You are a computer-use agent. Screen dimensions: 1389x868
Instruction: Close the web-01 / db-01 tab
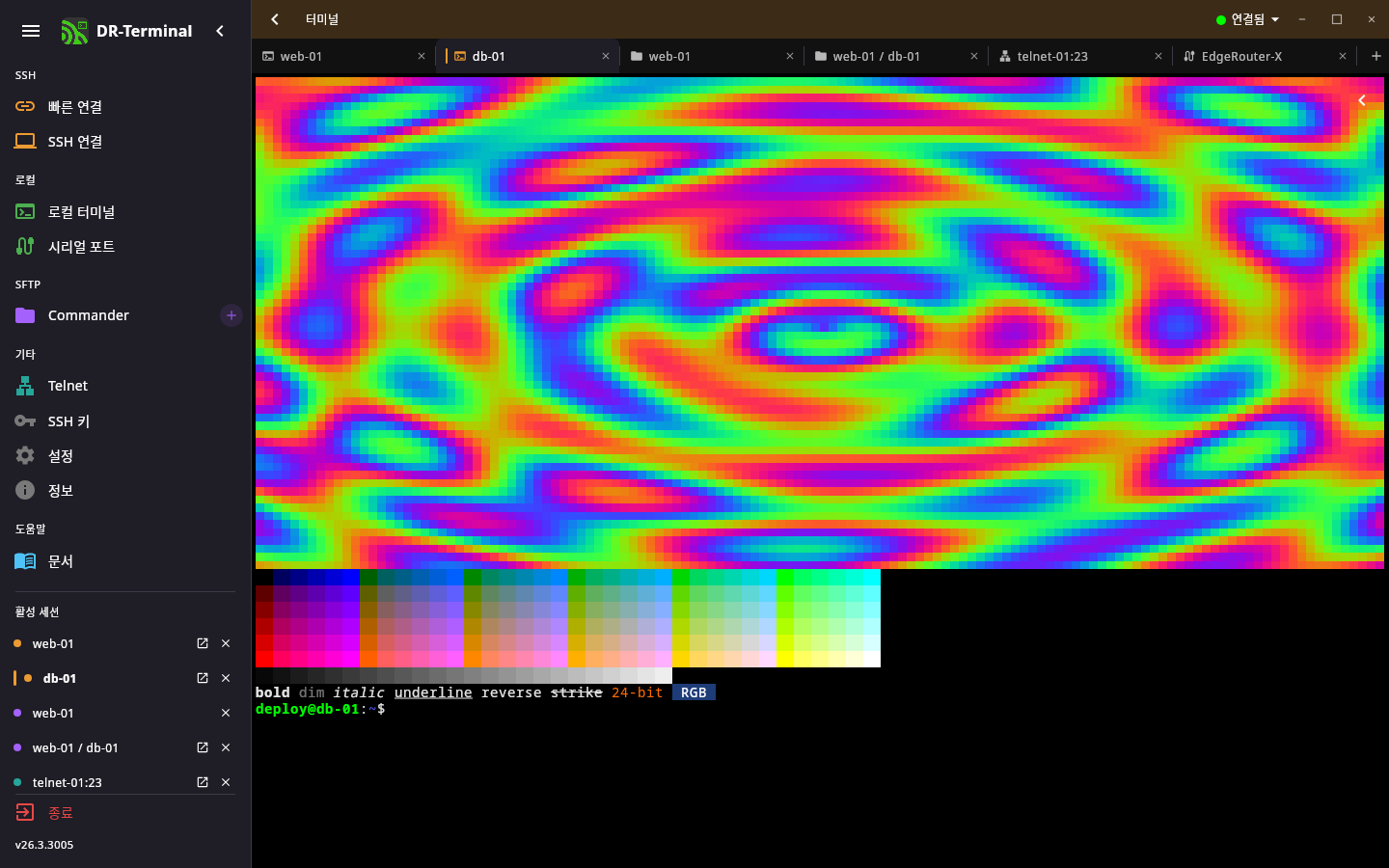[x=974, y=56]
